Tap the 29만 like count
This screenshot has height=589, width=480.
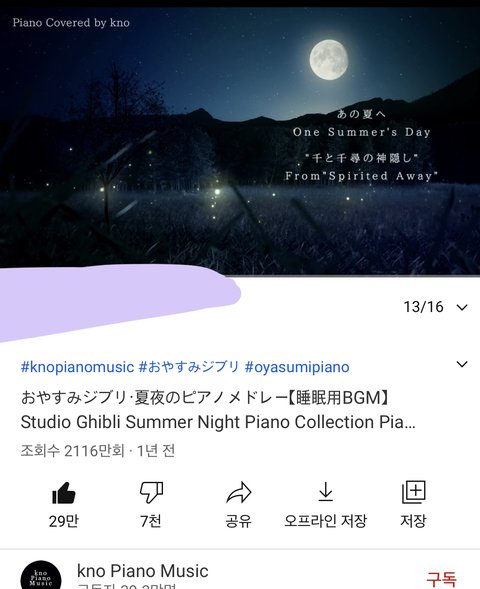[64, 521]
